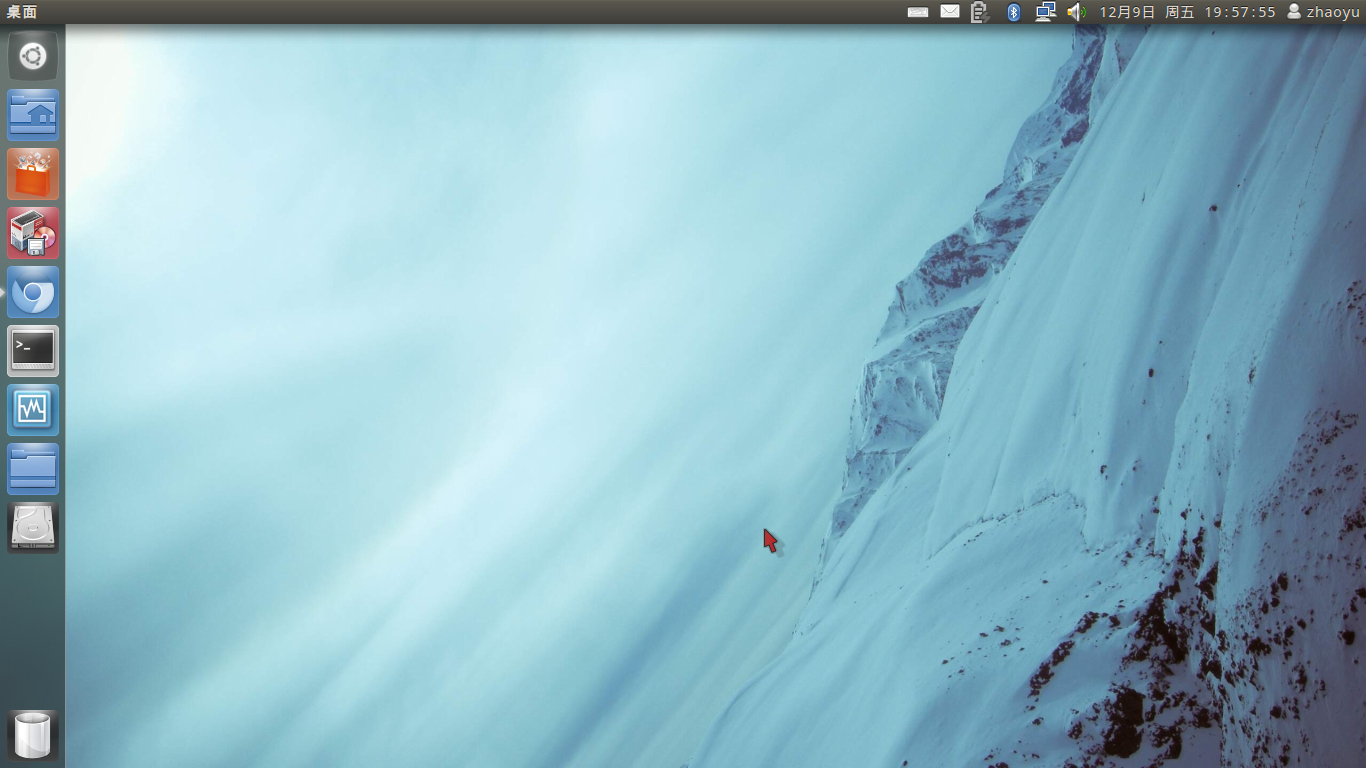Screen dimensions: 1366x768
Task: Open the Bluetooth indicator menu
Action: [x=1013, y=12]
